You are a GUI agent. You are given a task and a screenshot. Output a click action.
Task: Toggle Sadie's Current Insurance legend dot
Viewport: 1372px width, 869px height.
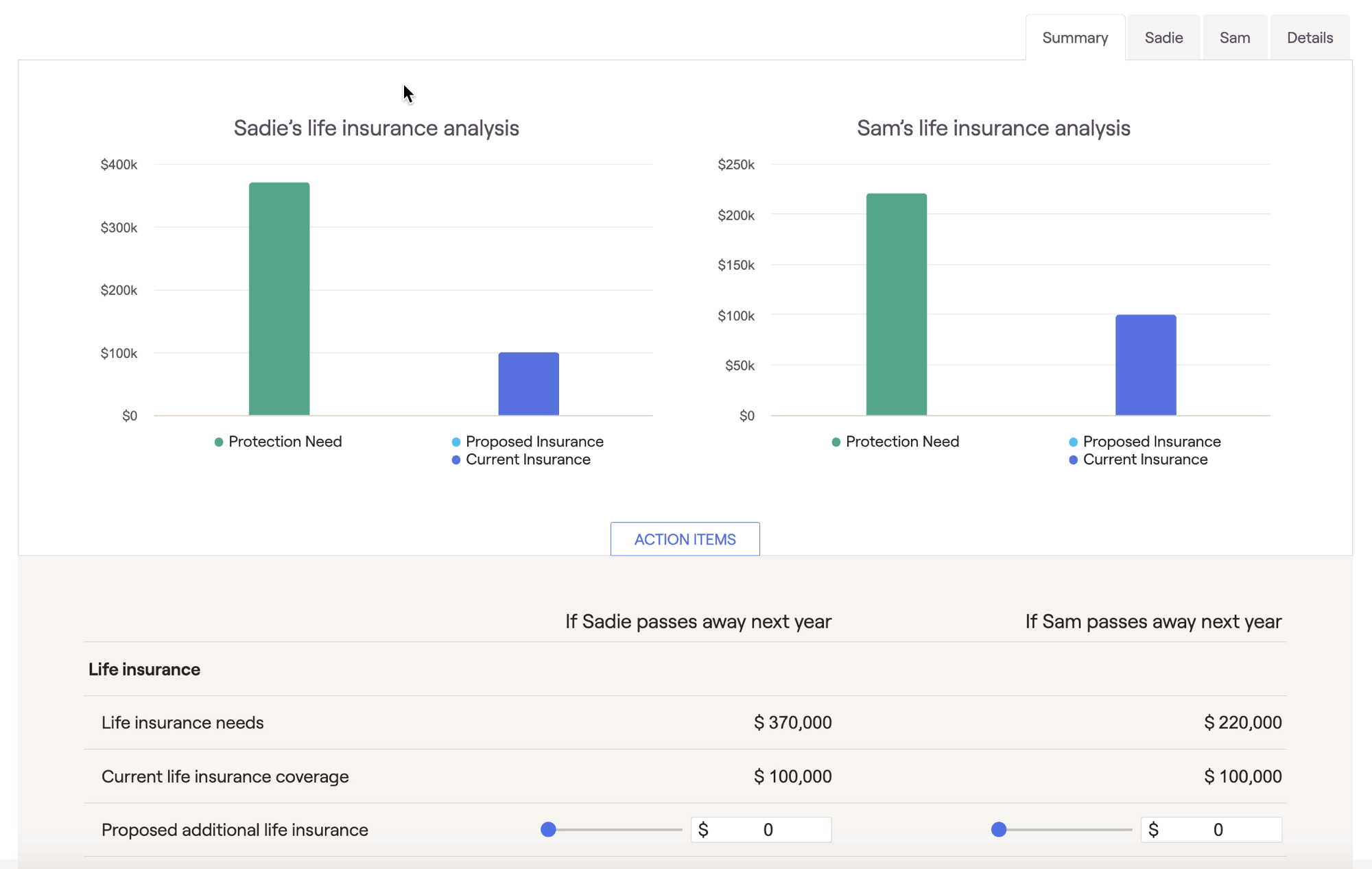pyautogui.click(x=456, y=460)
